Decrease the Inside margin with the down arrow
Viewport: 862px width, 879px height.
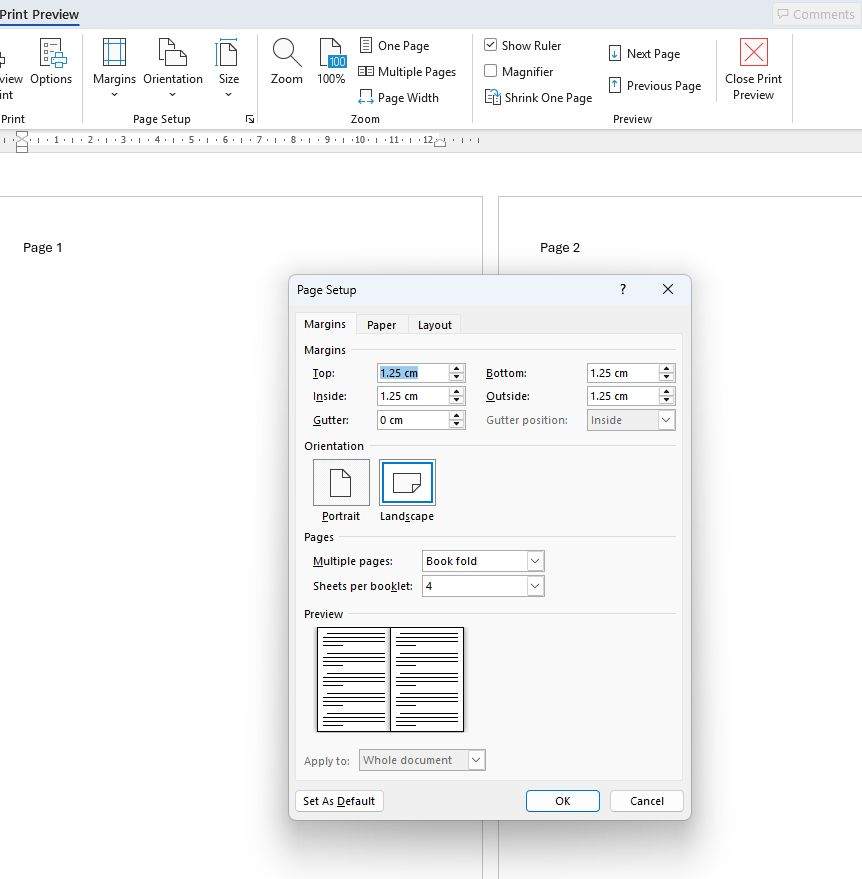[457, 401]
